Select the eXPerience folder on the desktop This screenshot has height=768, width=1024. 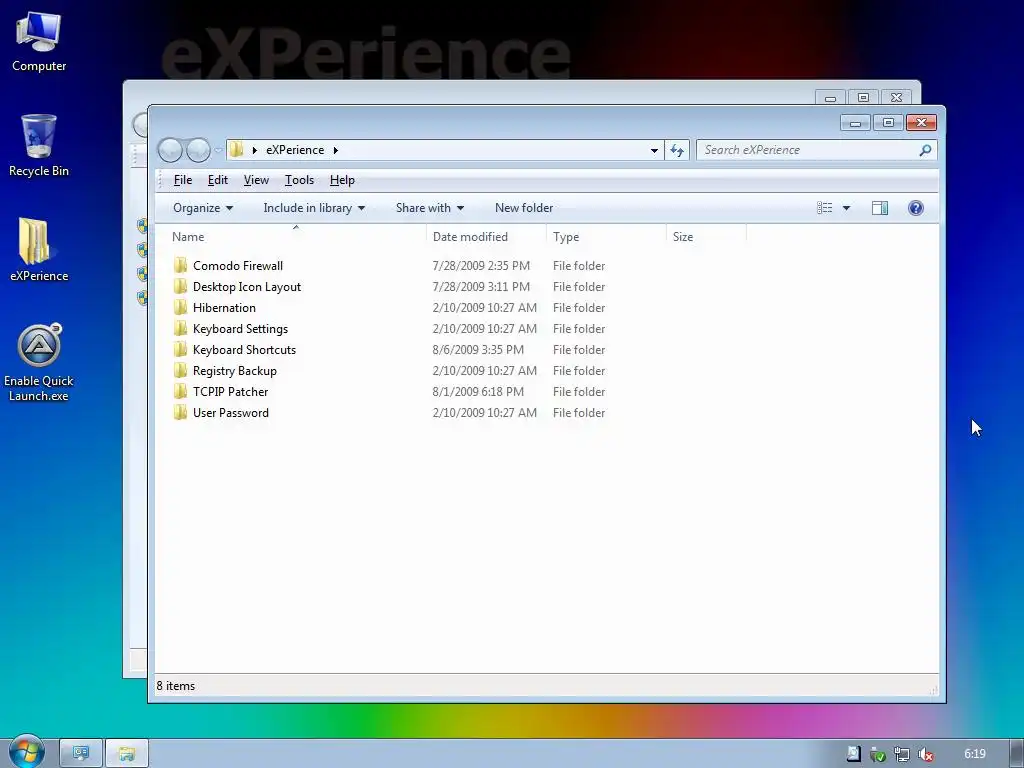(x=39, y=249)
